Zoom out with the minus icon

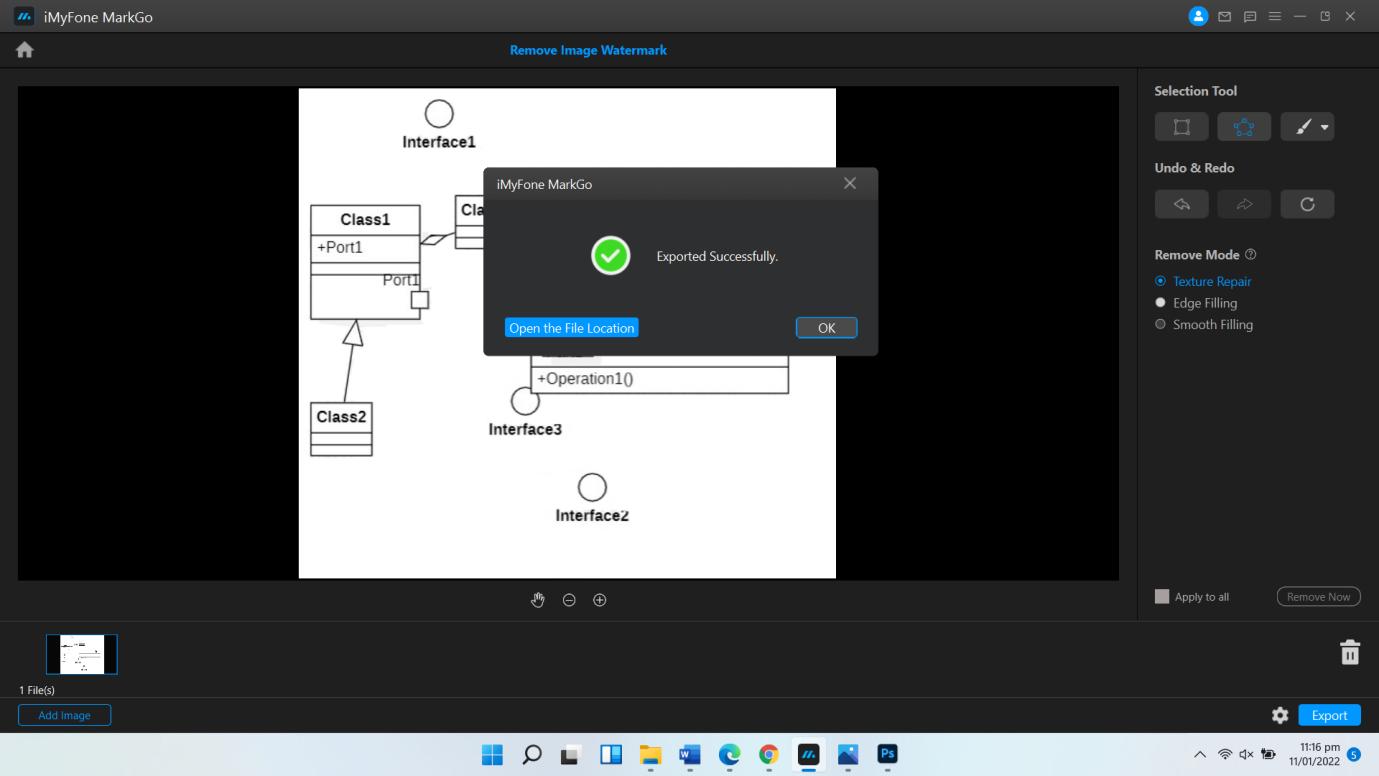(x=569, y=600)
